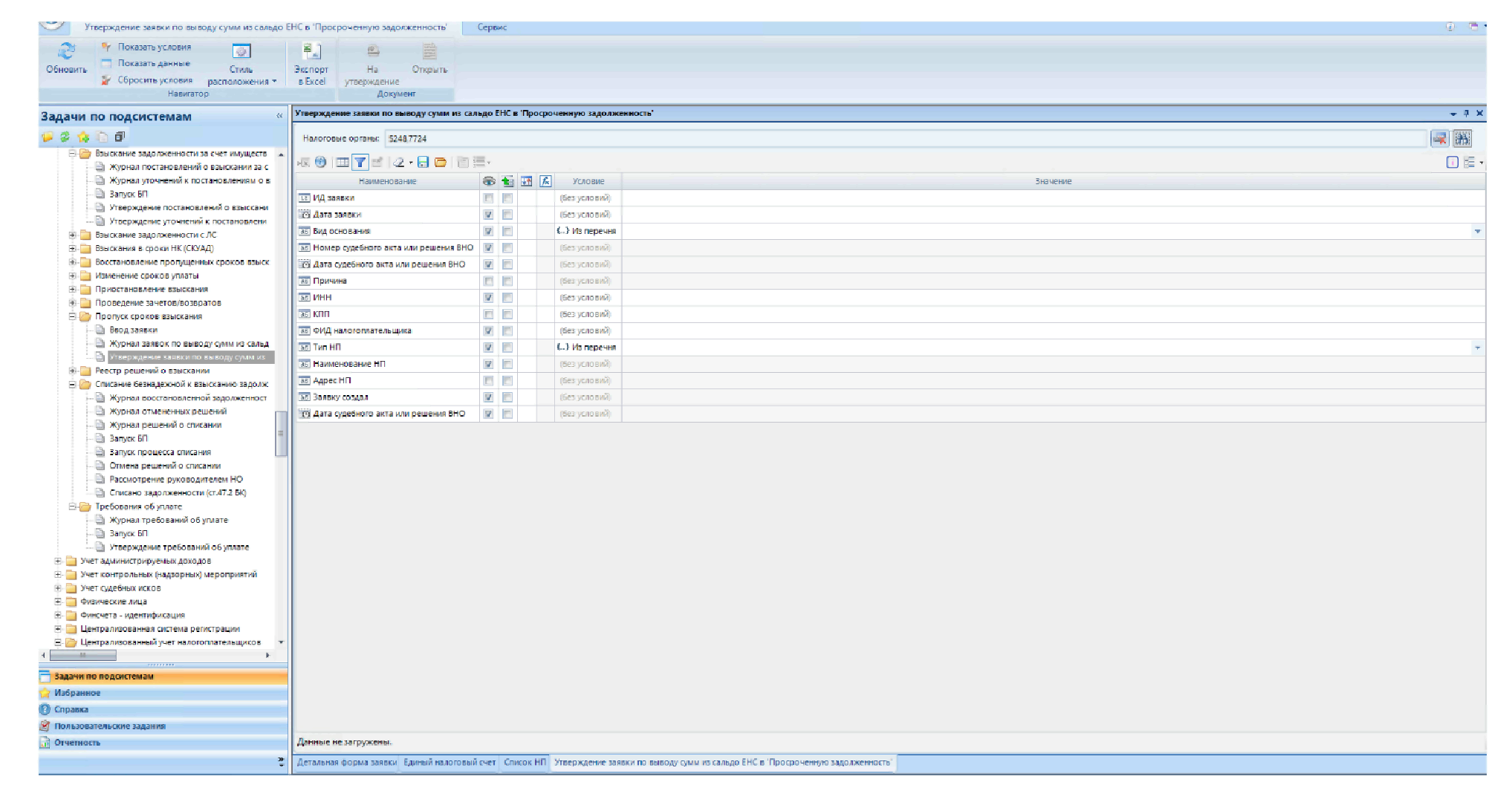Screen dimensions: 1512x808
Task: Click the Обновить refresh button in ribbon
Action: pos(66,58)
